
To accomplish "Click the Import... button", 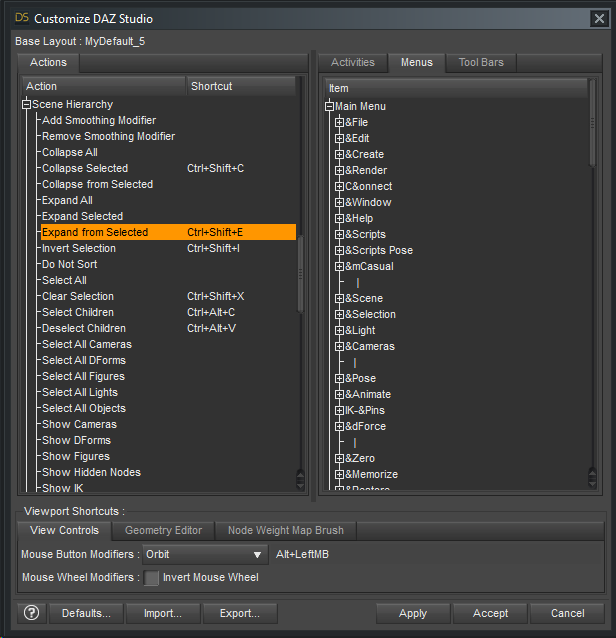I will [x=163, y=614].
